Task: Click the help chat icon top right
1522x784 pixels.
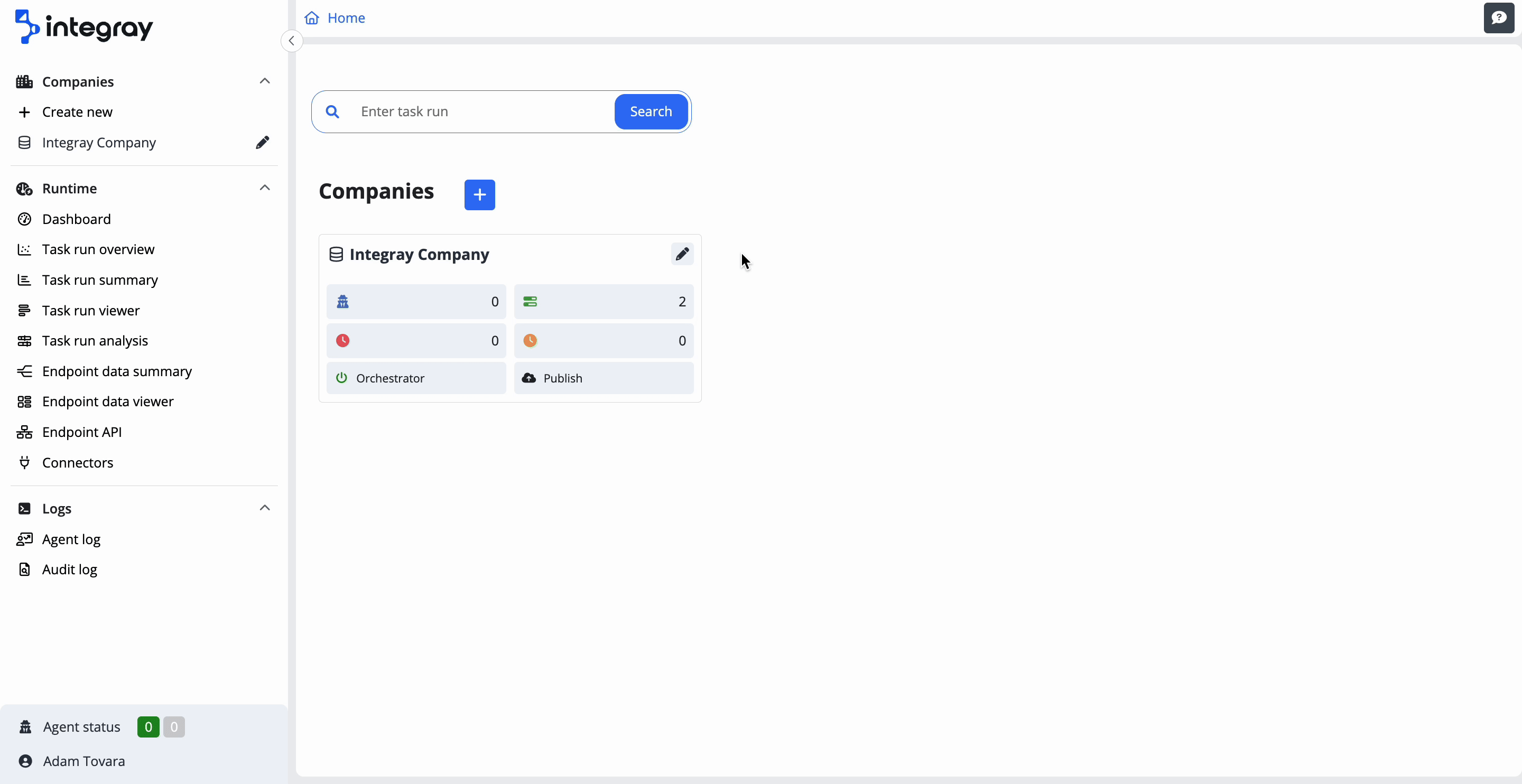Action: coord(1498,18)
